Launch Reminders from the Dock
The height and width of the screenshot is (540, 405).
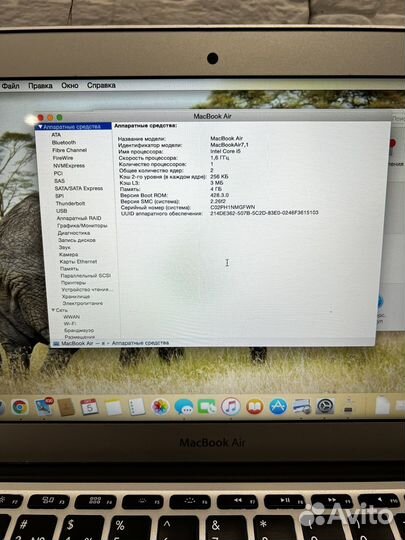pyautogui.click(x=137, y=407)
